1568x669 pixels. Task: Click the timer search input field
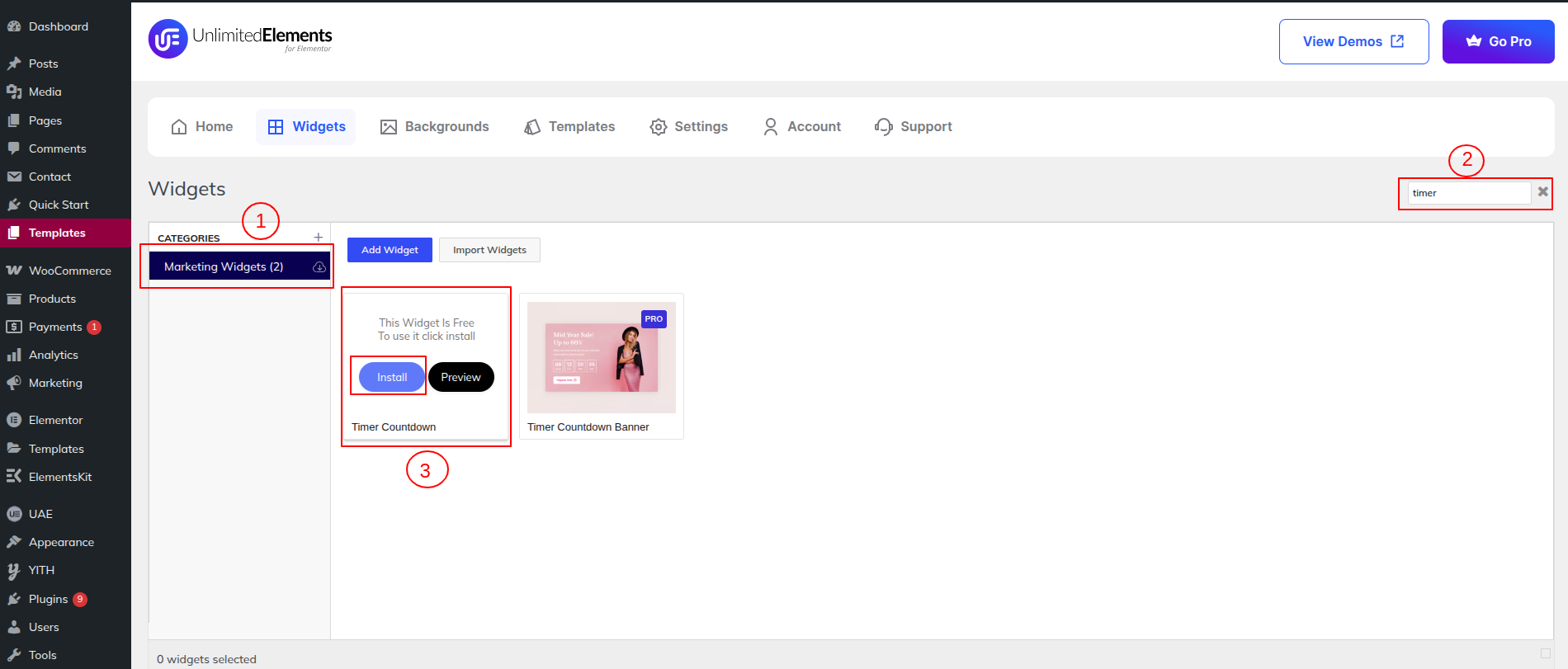(x=1468, y=193)
